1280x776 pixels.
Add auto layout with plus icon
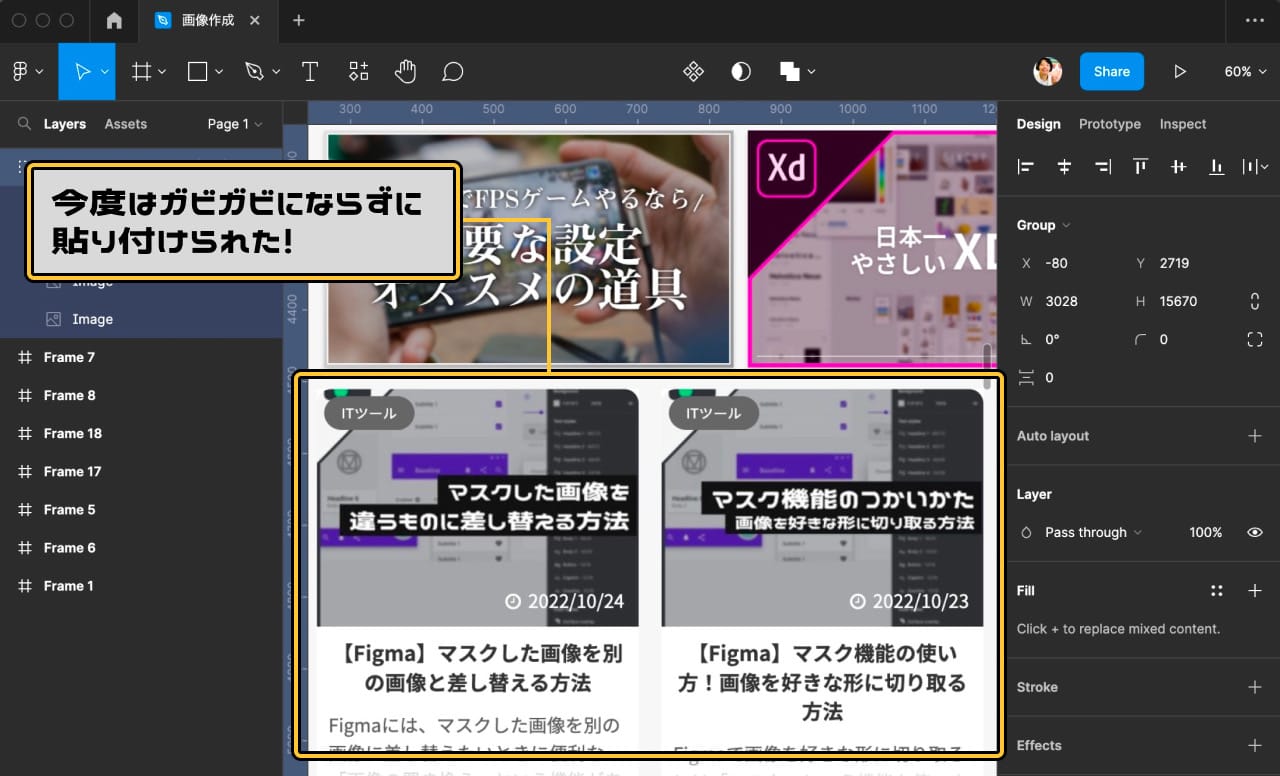[x=1255, y=436]
